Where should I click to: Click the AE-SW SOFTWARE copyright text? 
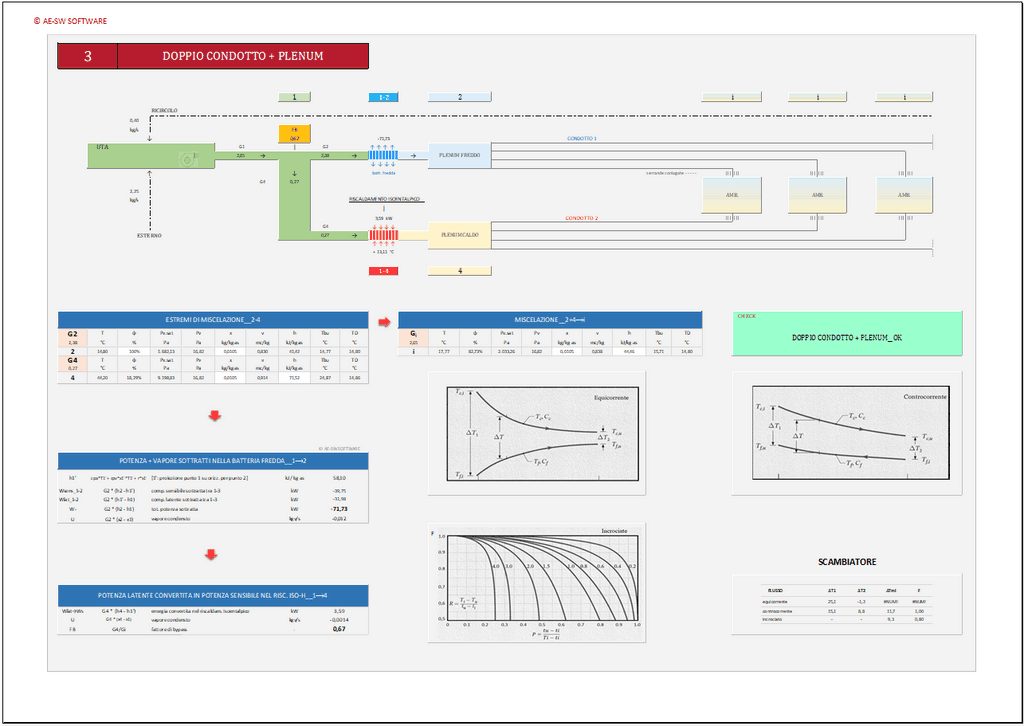tap(70, 21)
